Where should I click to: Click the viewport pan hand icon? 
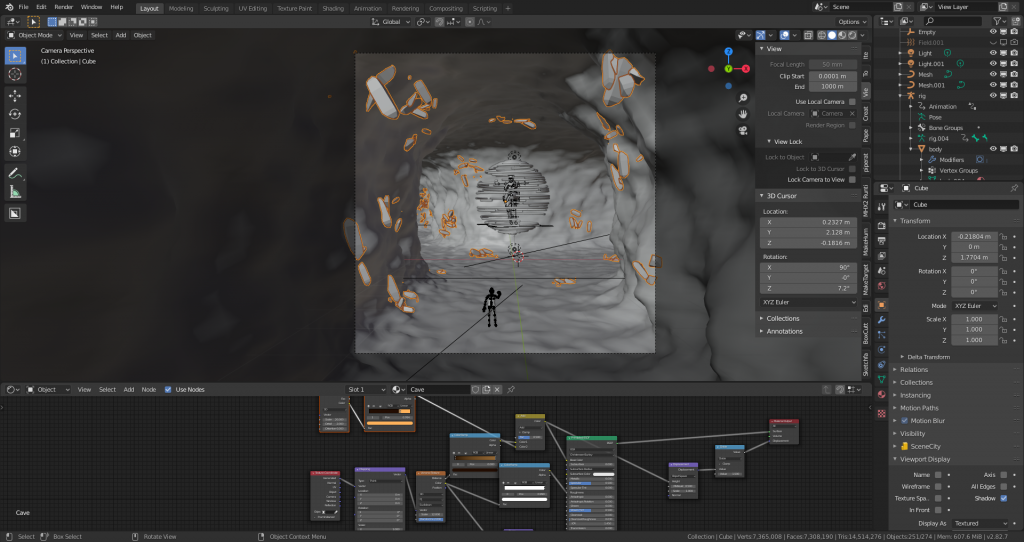(x=743, y=114)
